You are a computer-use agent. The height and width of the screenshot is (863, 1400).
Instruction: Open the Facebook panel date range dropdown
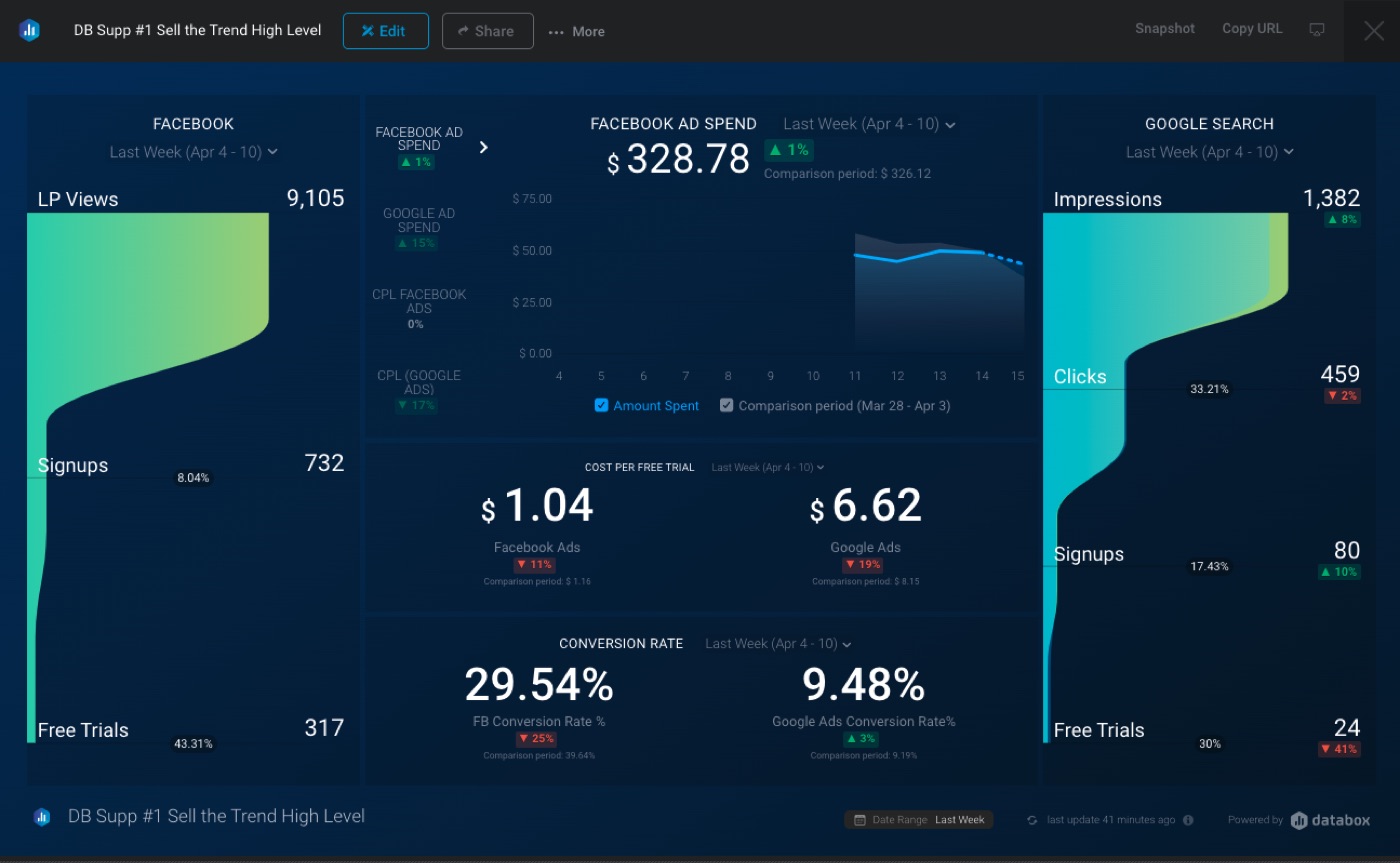(194, 152)
